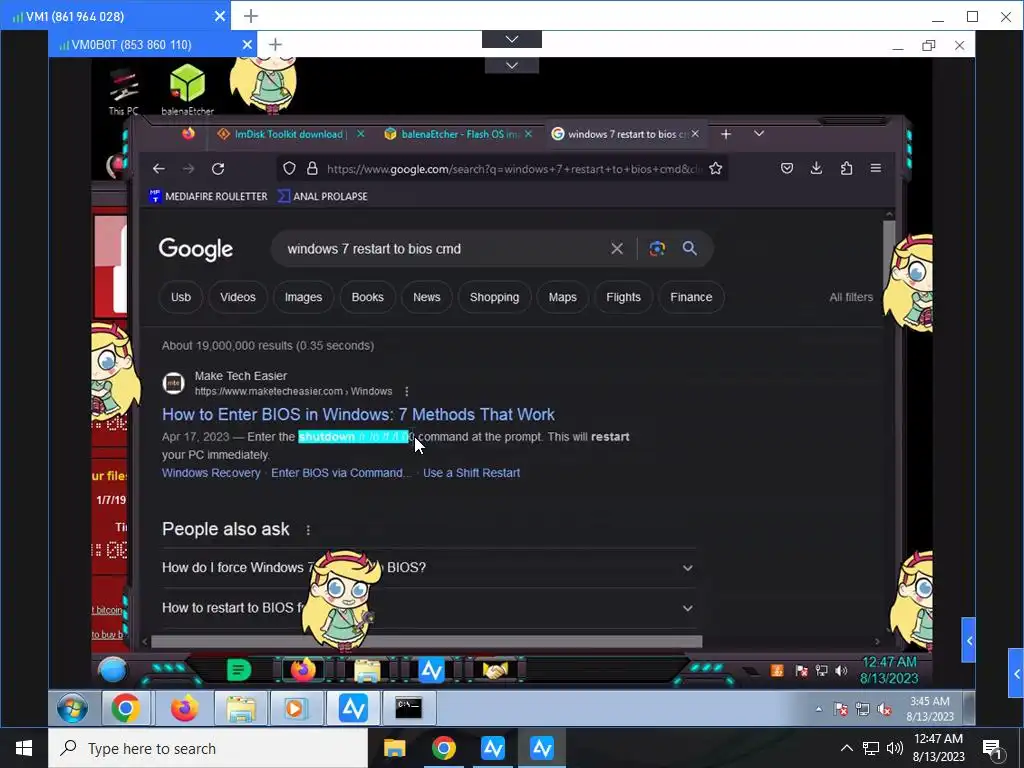Expand the outer blue side panel arrow
The width and height of the screenshot is (1024, 768).
tap(1016, 673)
